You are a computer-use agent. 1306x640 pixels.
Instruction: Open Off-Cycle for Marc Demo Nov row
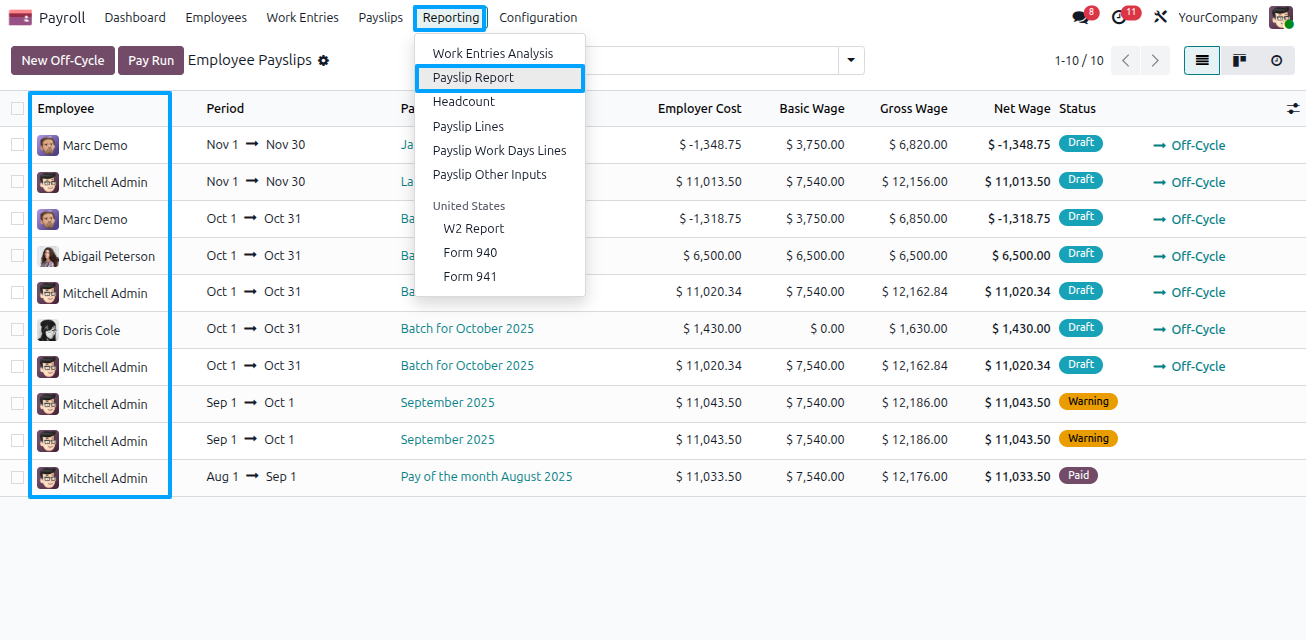[1189, 145]
